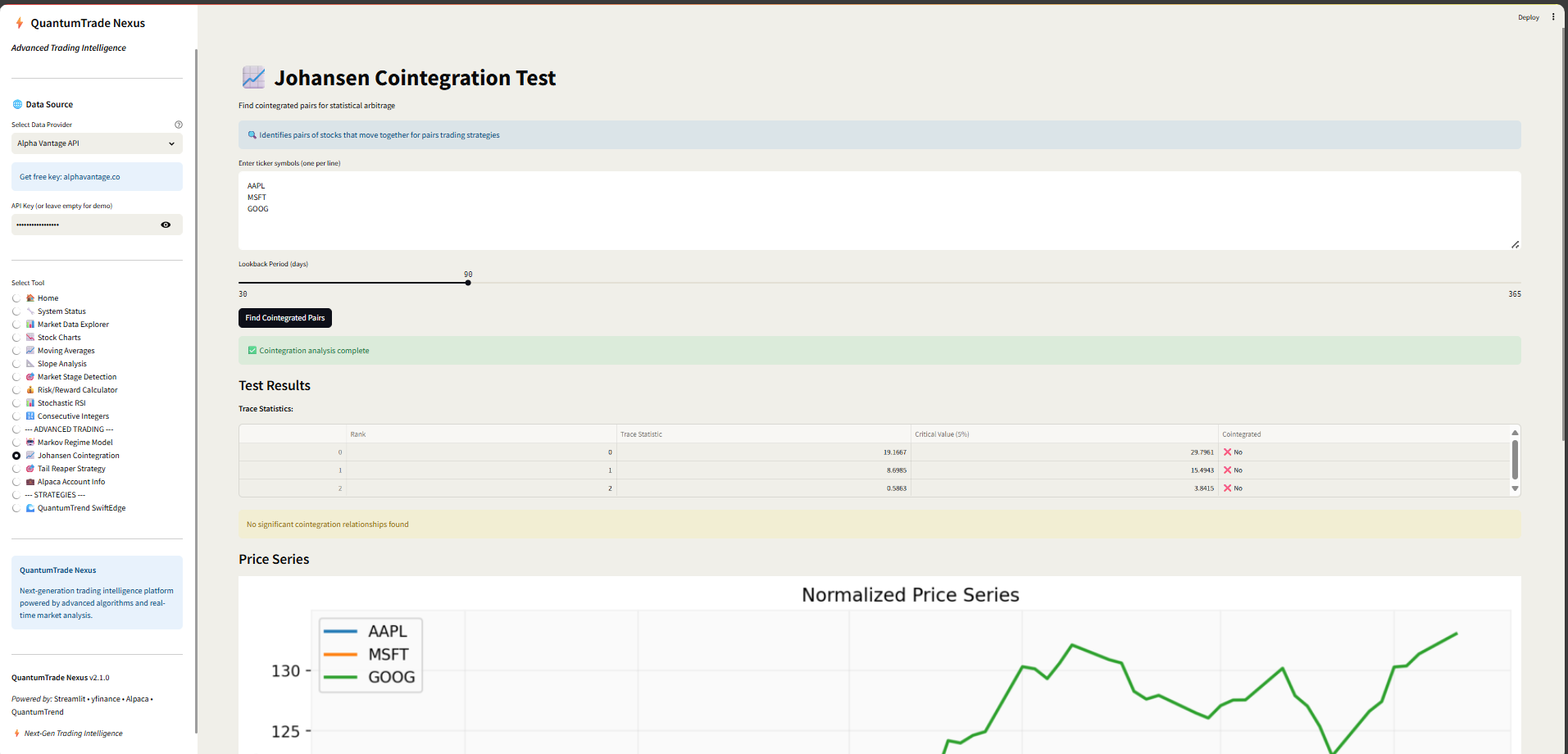1568x754 pixels.
Task: Click the API key show/hide eye icon
Action: tap(166, 225)
